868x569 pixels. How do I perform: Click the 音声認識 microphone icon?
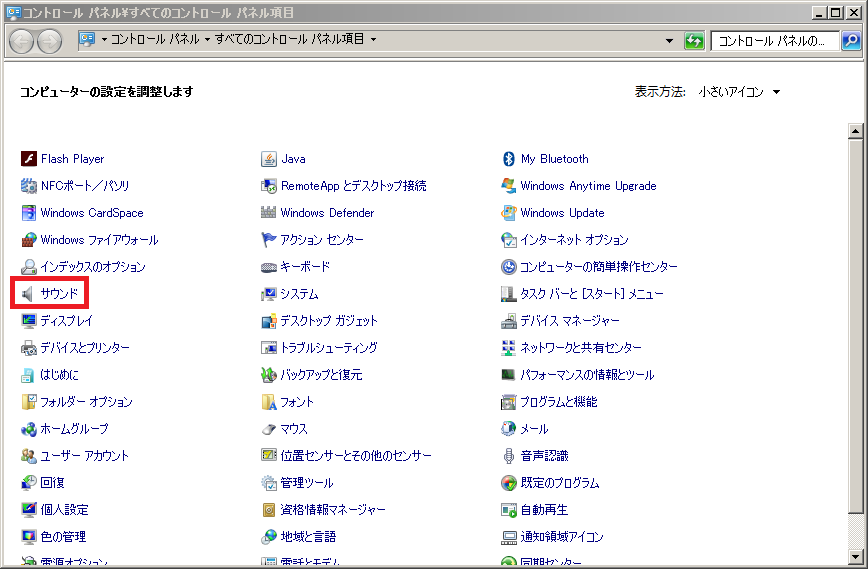click(x=508, y=456)
